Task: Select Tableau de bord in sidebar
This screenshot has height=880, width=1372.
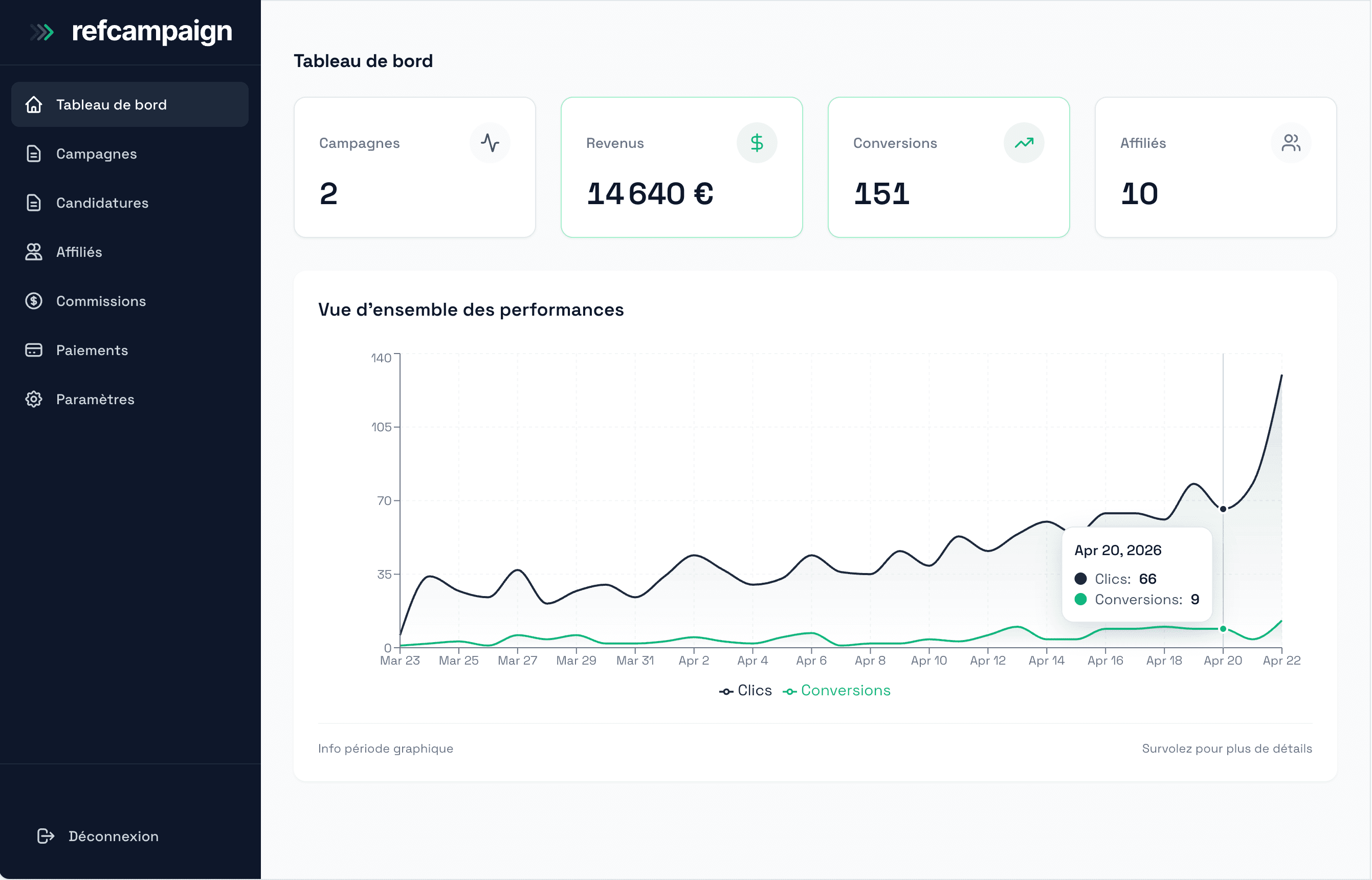Action: tap(112, 104)
